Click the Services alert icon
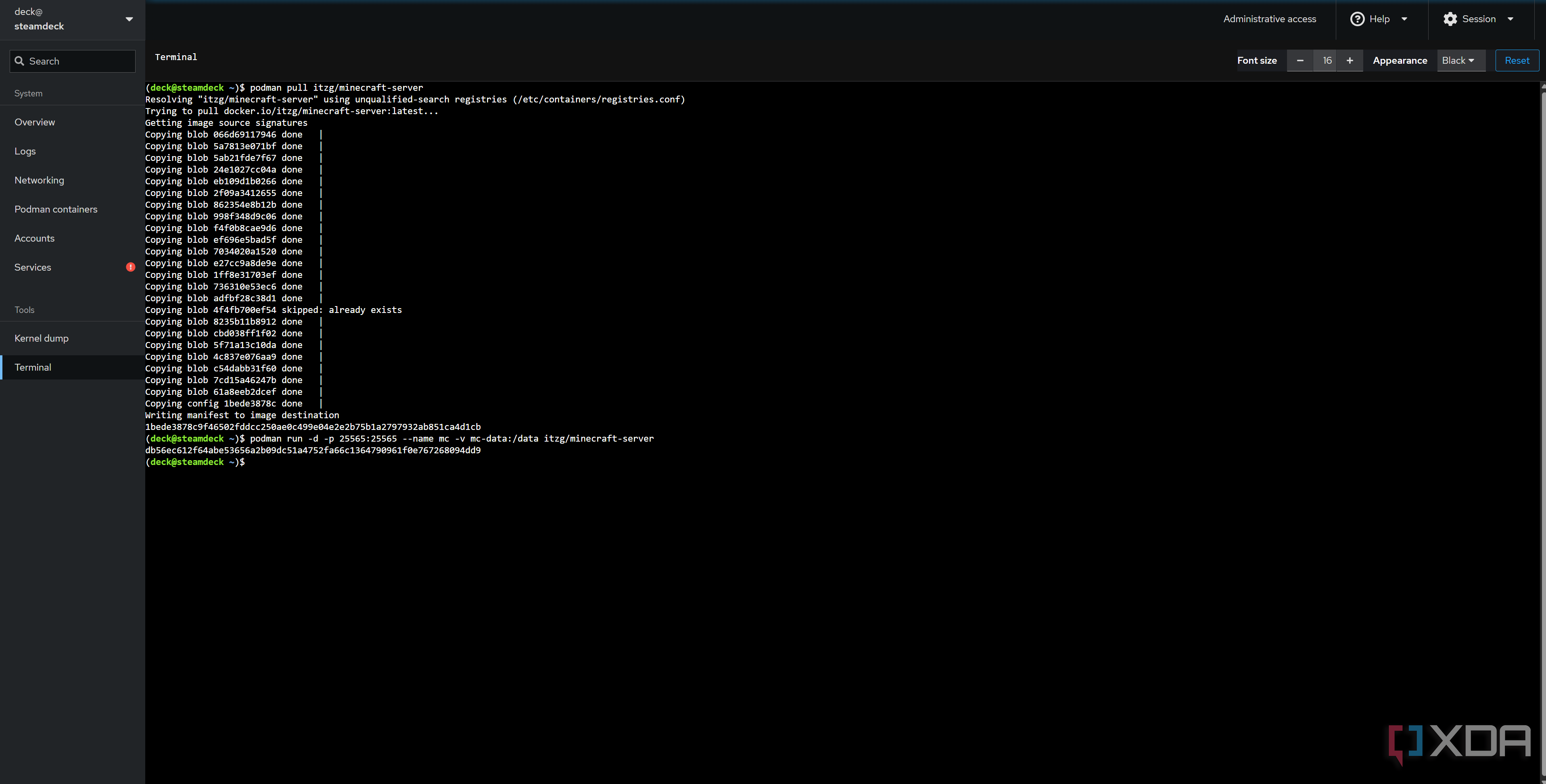The image size is (1546, 784). click(130, 267)
